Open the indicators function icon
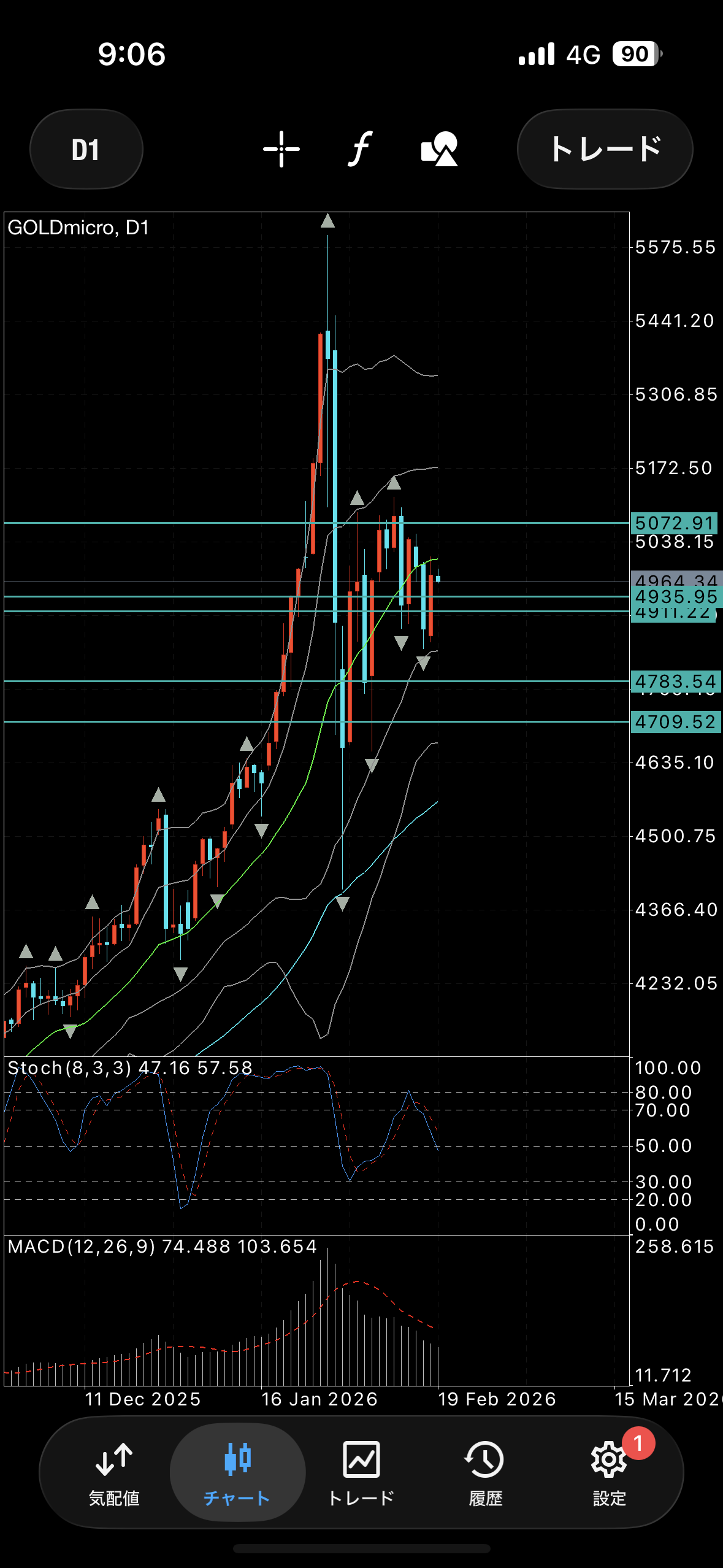 361,149
